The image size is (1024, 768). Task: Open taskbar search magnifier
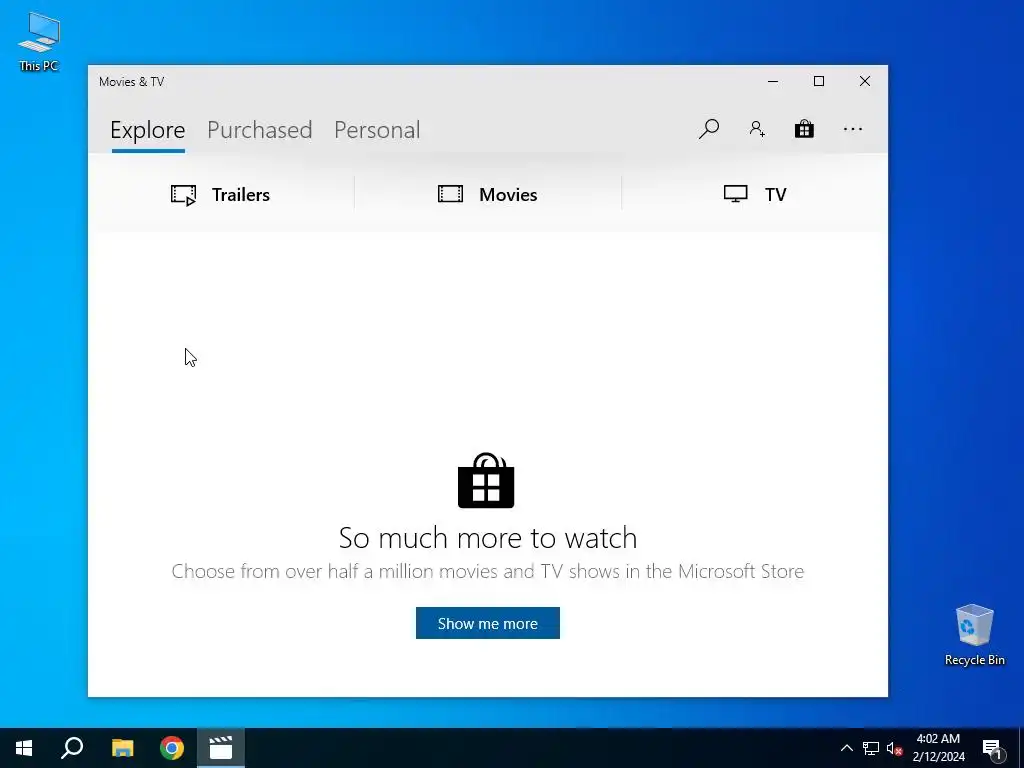tap(72, 748)
